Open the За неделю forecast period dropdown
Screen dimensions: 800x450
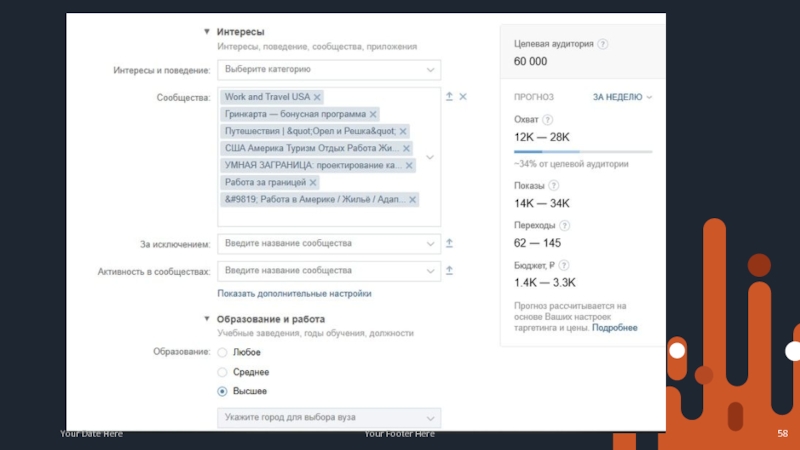pyautogui.click(x=622, y=97)
